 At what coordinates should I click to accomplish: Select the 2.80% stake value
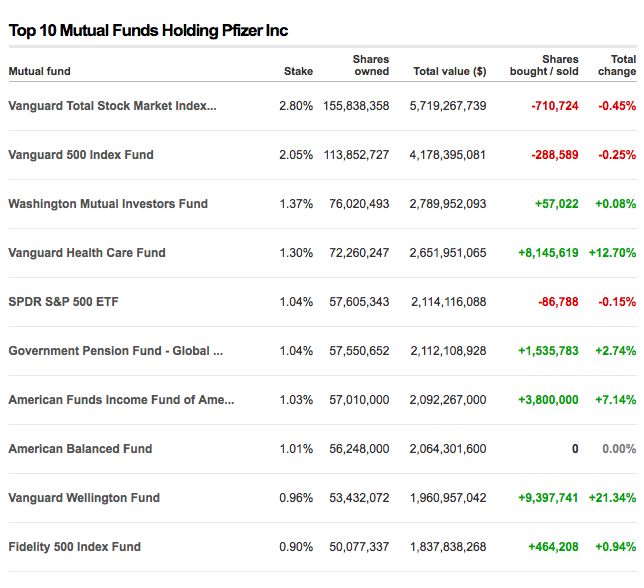coord(296,106)
